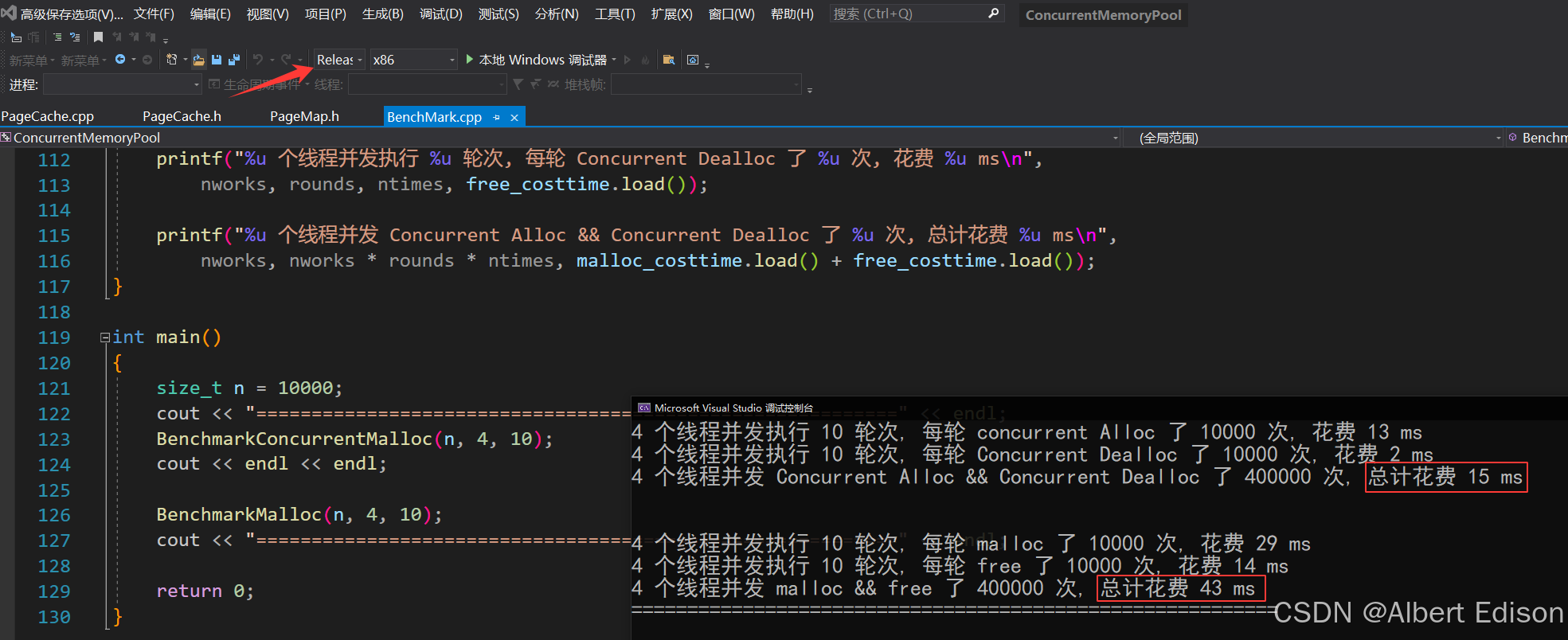1568x640 pixels.
Task: Click the debug console window icon
Action: [x=644, y=408]
